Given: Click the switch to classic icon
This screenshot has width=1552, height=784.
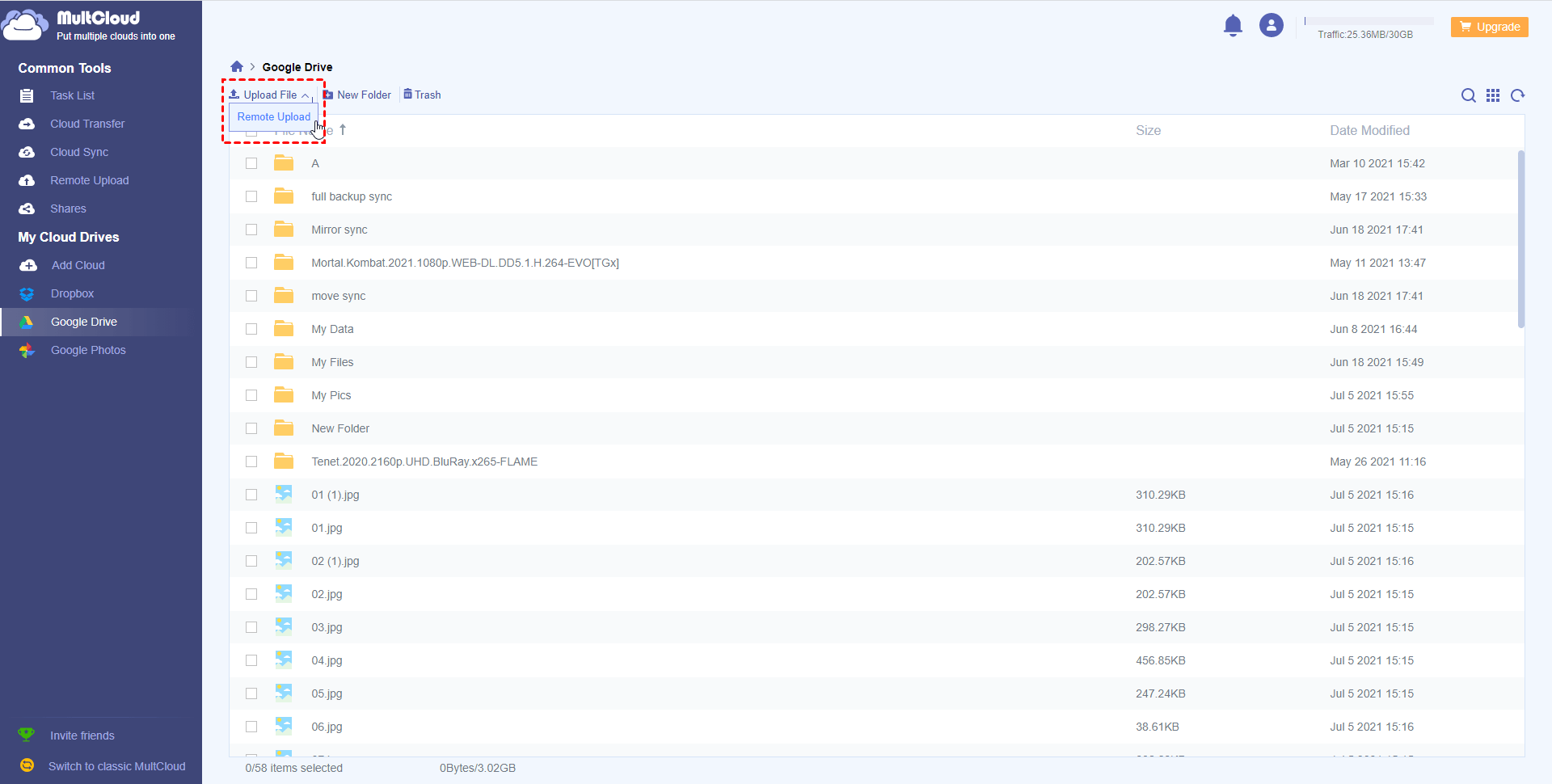Looking at the screenshot, I should click(x=27, y=765).
